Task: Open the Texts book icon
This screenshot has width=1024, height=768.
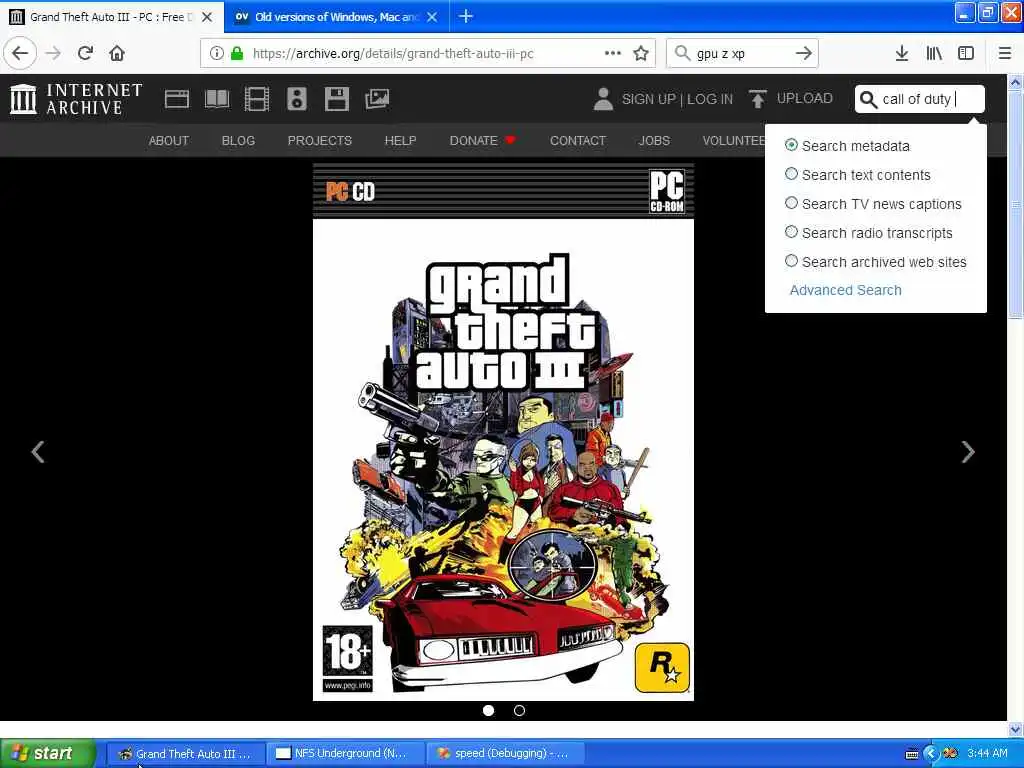Action: pyautogui.click(x=217, y=99)
